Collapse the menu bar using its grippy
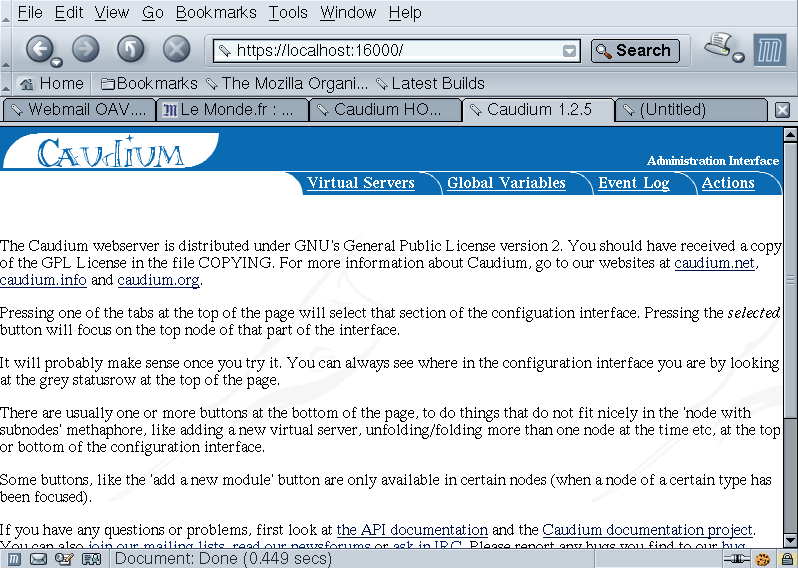798x568 pixels. click(x=6, y=13)
